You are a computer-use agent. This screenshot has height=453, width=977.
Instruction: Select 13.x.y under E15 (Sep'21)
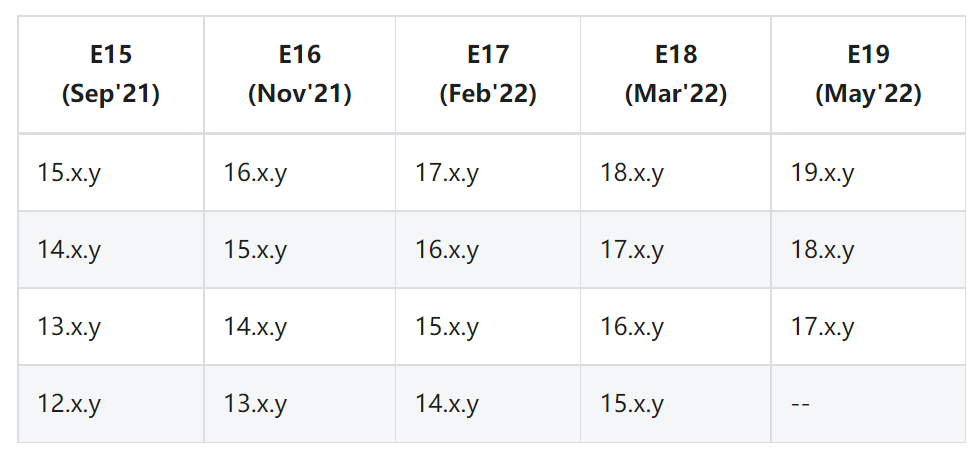pos(69,327)
